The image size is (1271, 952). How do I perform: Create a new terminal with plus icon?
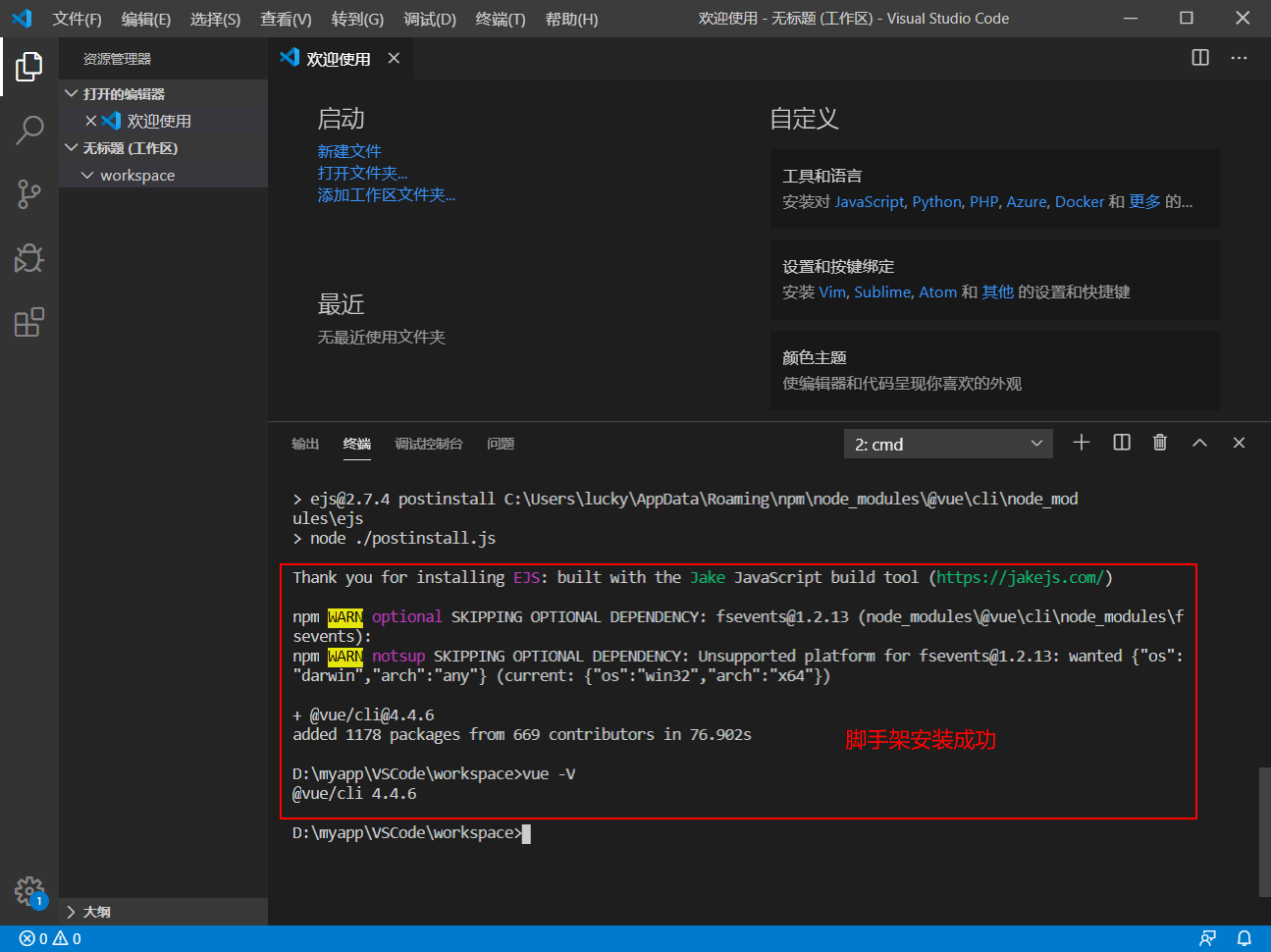pos(1082,443)
